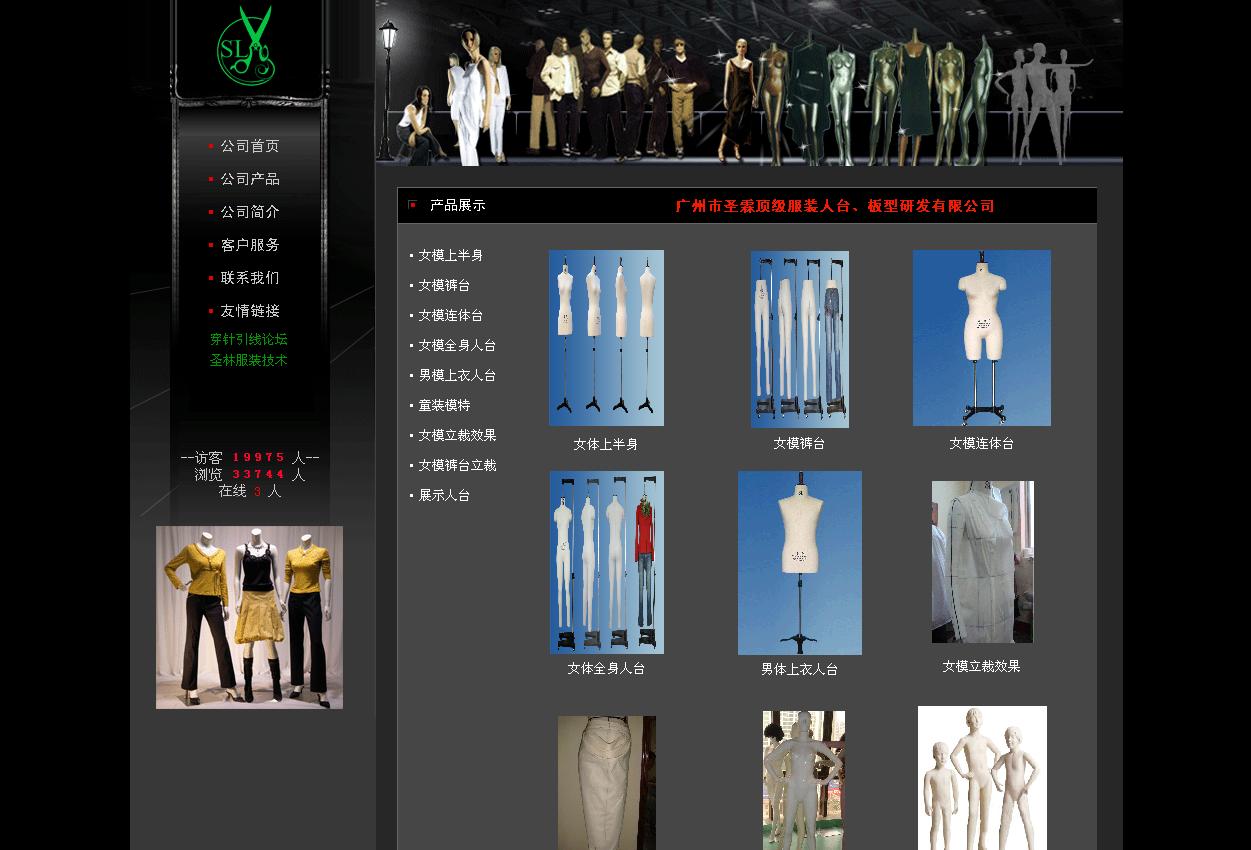1251x850 pixels.
Task: Open the 穿针引线论坛 green link
Action: click(248, 339)
